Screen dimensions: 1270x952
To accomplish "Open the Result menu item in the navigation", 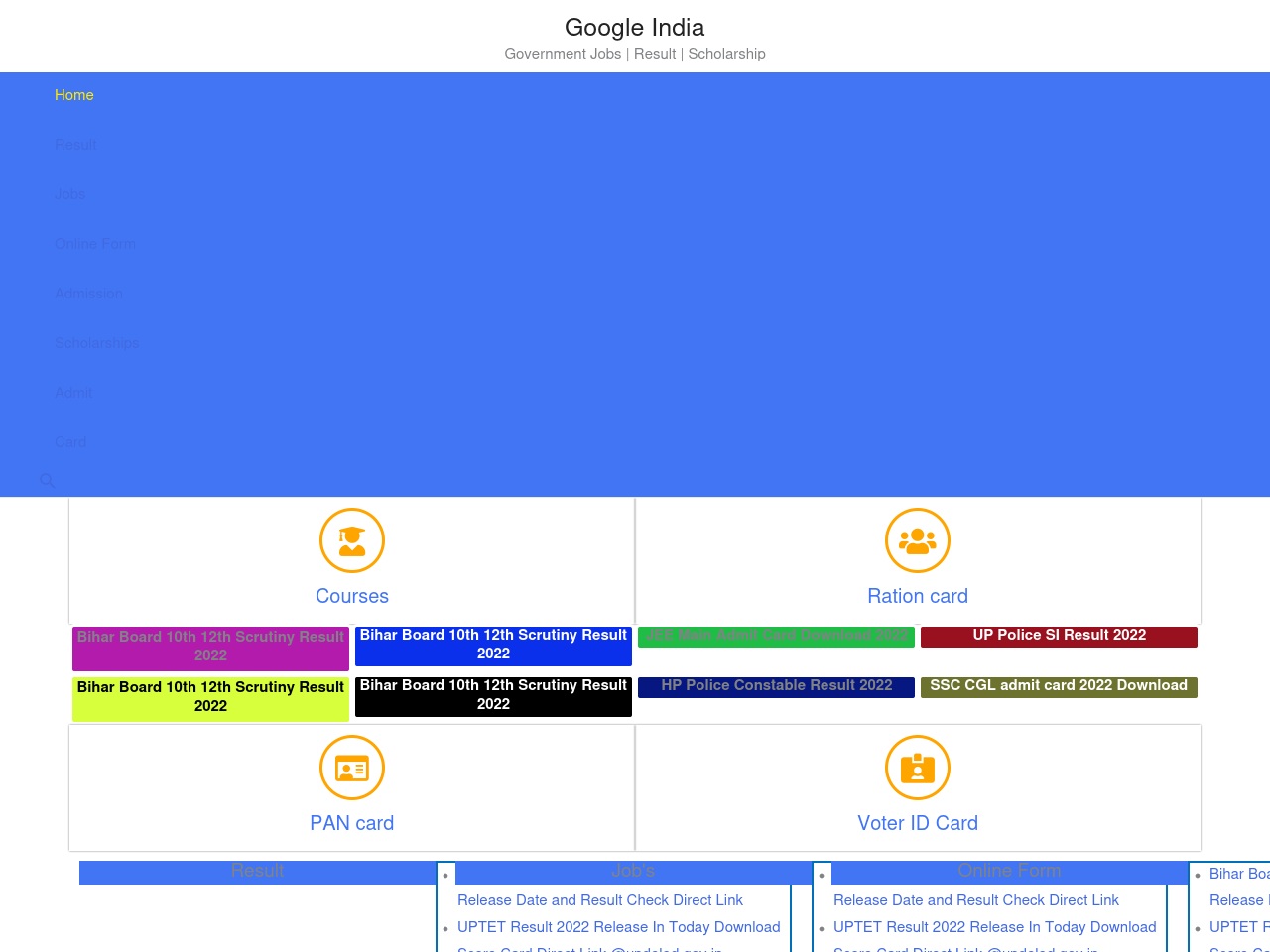I will 75,145.
